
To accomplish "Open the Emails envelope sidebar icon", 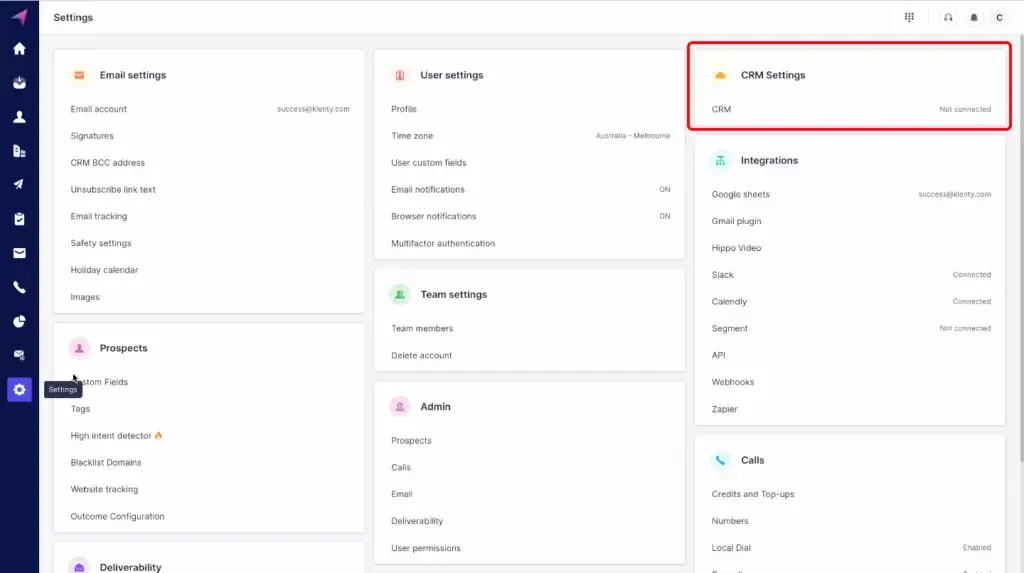I will click(x=20, y=253).
